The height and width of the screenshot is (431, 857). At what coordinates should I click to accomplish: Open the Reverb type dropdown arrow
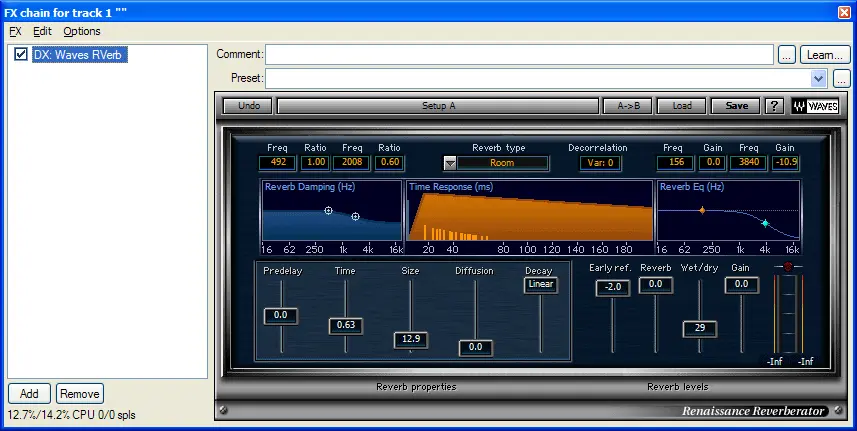coord(450,163)
